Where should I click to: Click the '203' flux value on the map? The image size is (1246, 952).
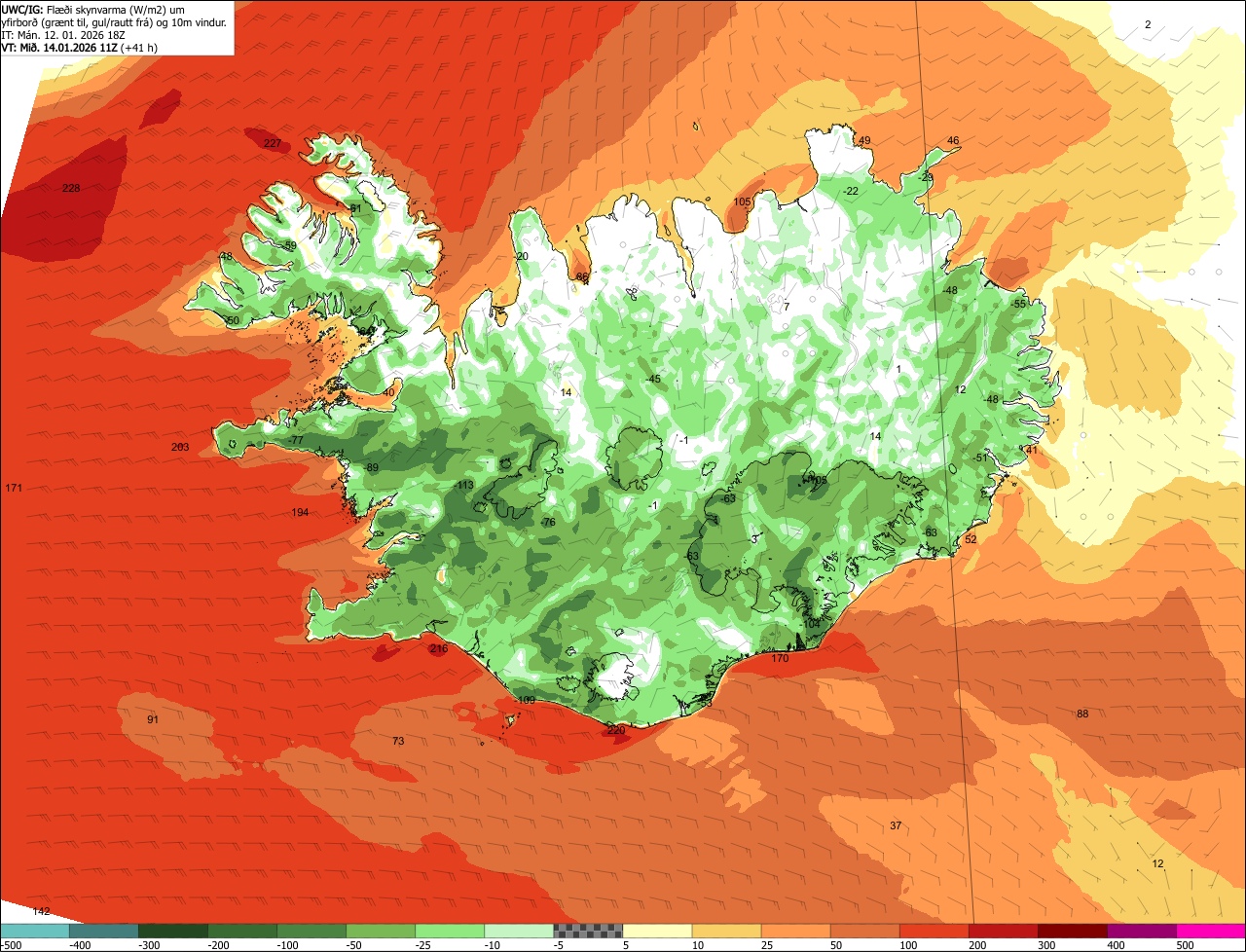[x=179, y=447]
